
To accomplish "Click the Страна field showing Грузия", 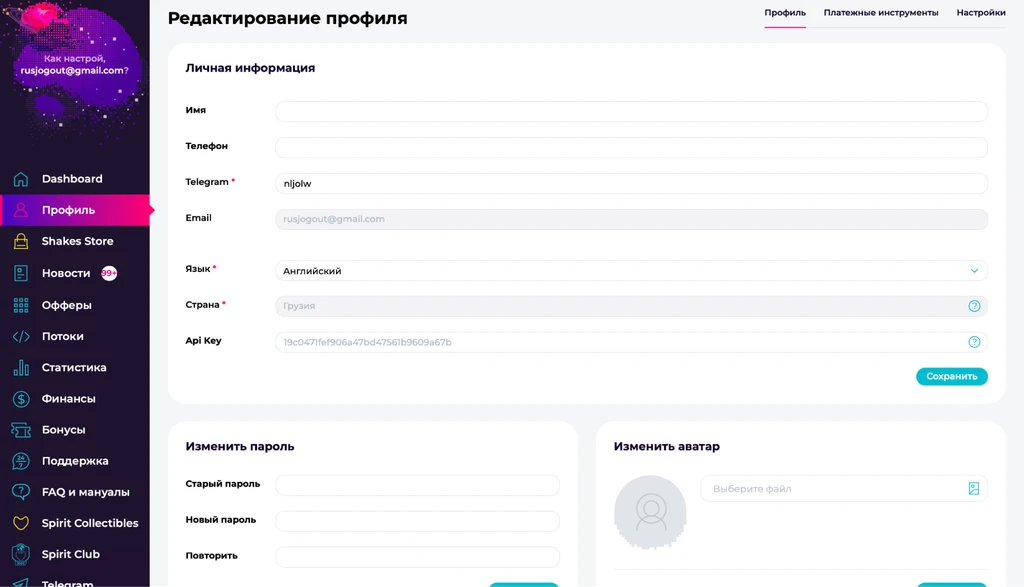I will pyautogui.click(x=631, y=306).
